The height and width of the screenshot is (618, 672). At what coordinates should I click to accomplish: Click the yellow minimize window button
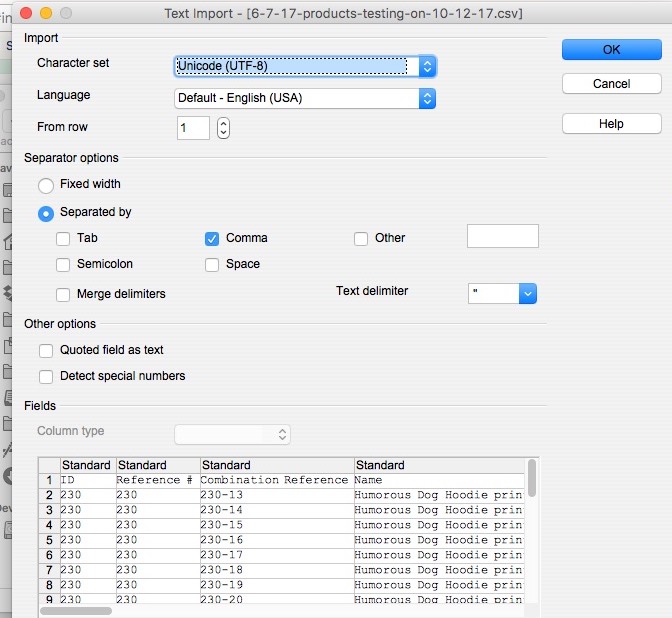(x=46, y=13)
